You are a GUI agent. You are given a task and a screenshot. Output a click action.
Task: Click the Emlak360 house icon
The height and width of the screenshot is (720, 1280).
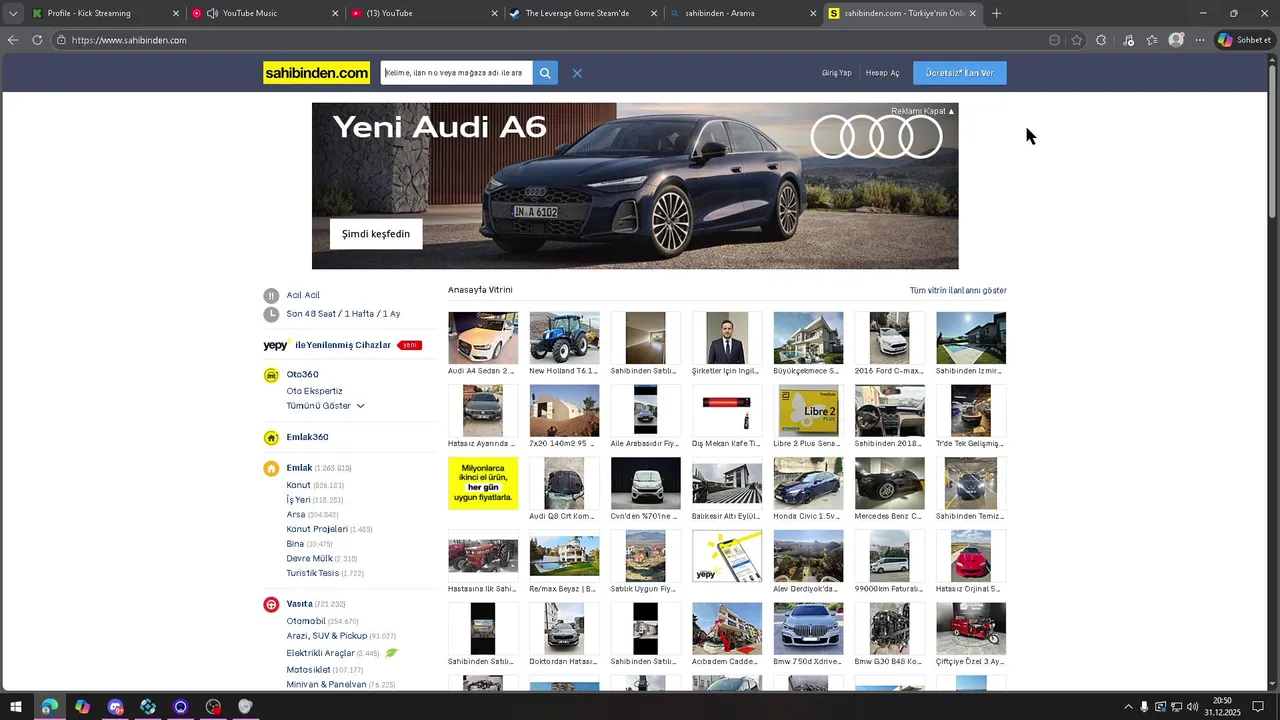(271, 438)
